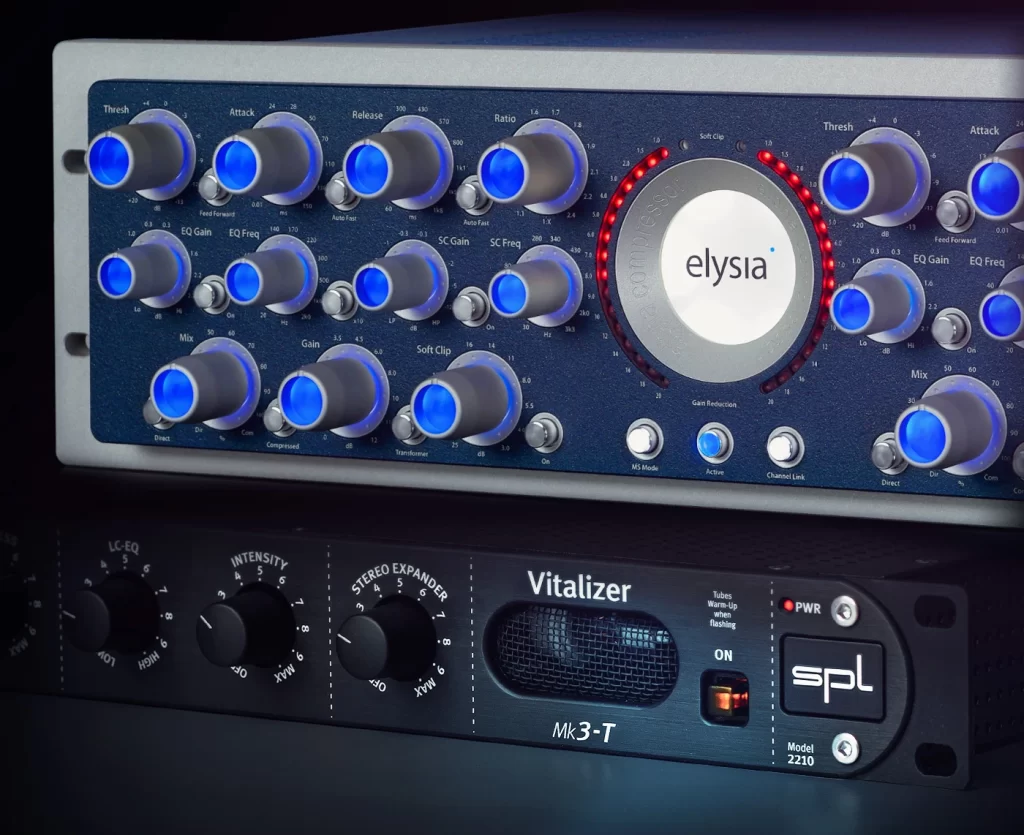Click the LC-EQ knob on the Vitalizer
The image size is (1024, 835).
[98, 620]
